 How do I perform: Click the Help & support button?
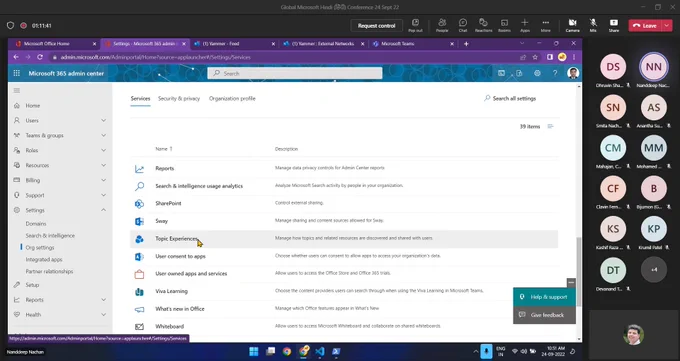pos(544,297)
